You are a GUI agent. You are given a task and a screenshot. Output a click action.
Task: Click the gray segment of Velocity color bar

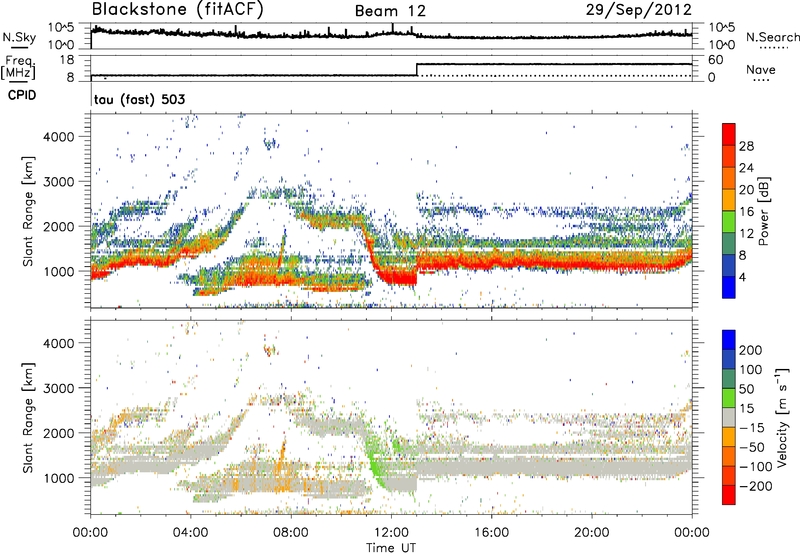[729, 417]
